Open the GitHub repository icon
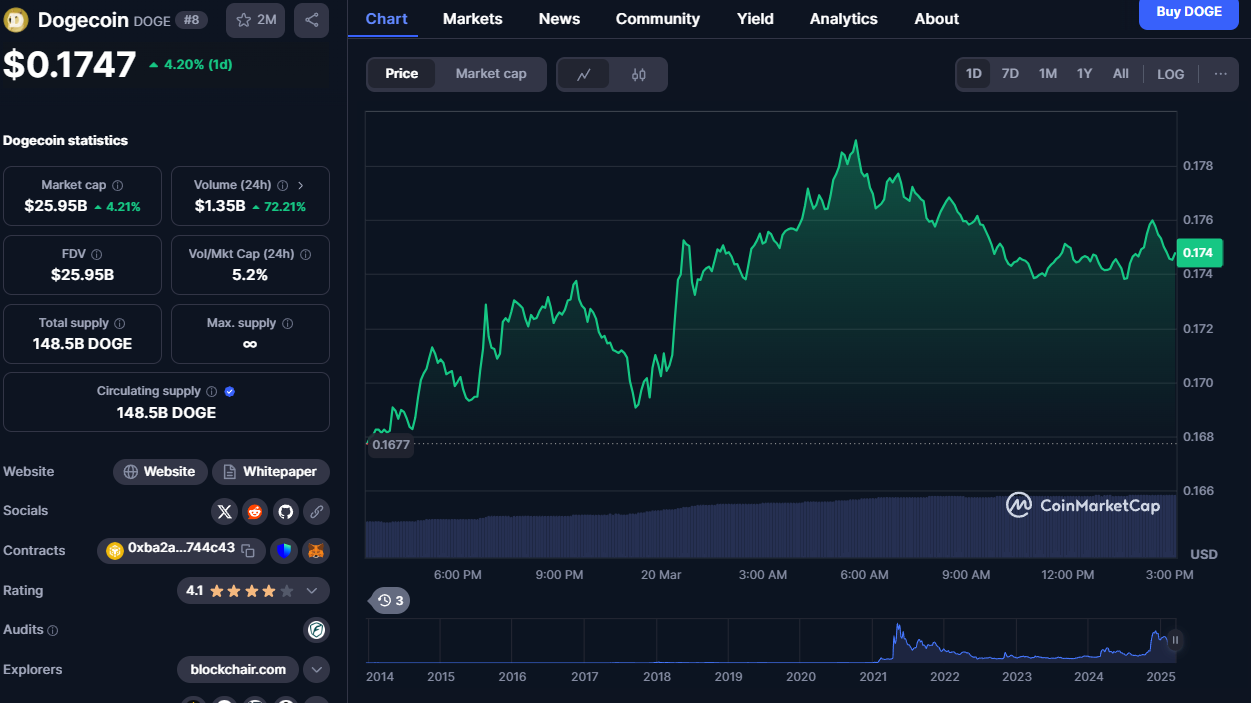1251x703 pixels. (x=286, y=511)
